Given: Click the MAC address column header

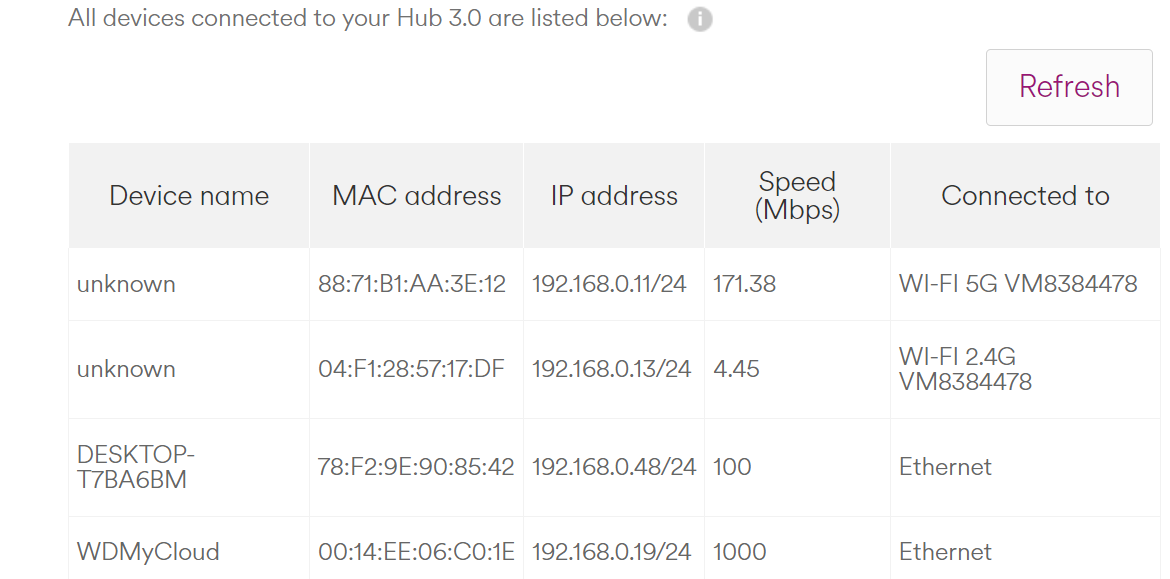Looking at the screenshot, I should pyautogui.click(x=417, y=196).
